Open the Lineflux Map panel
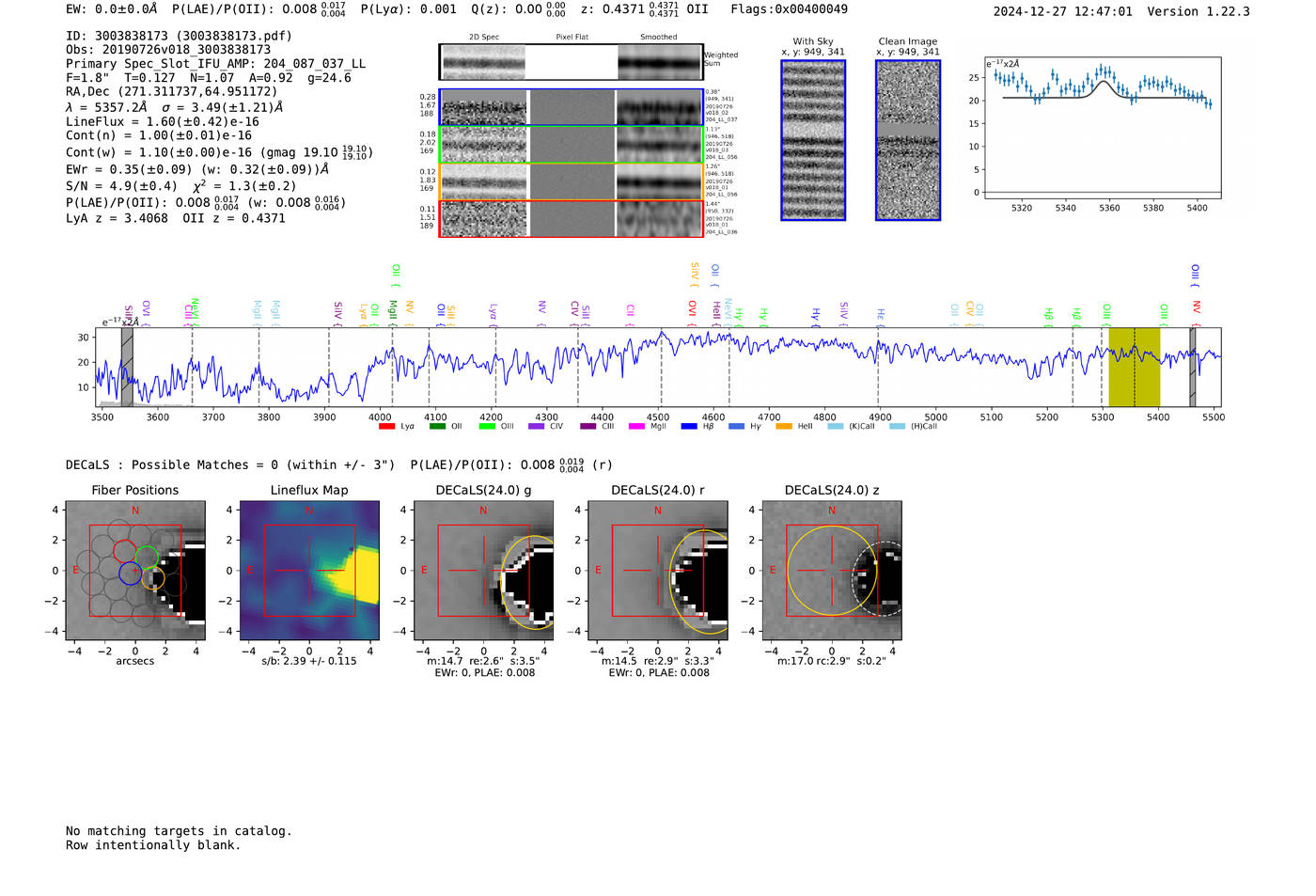 309,571
